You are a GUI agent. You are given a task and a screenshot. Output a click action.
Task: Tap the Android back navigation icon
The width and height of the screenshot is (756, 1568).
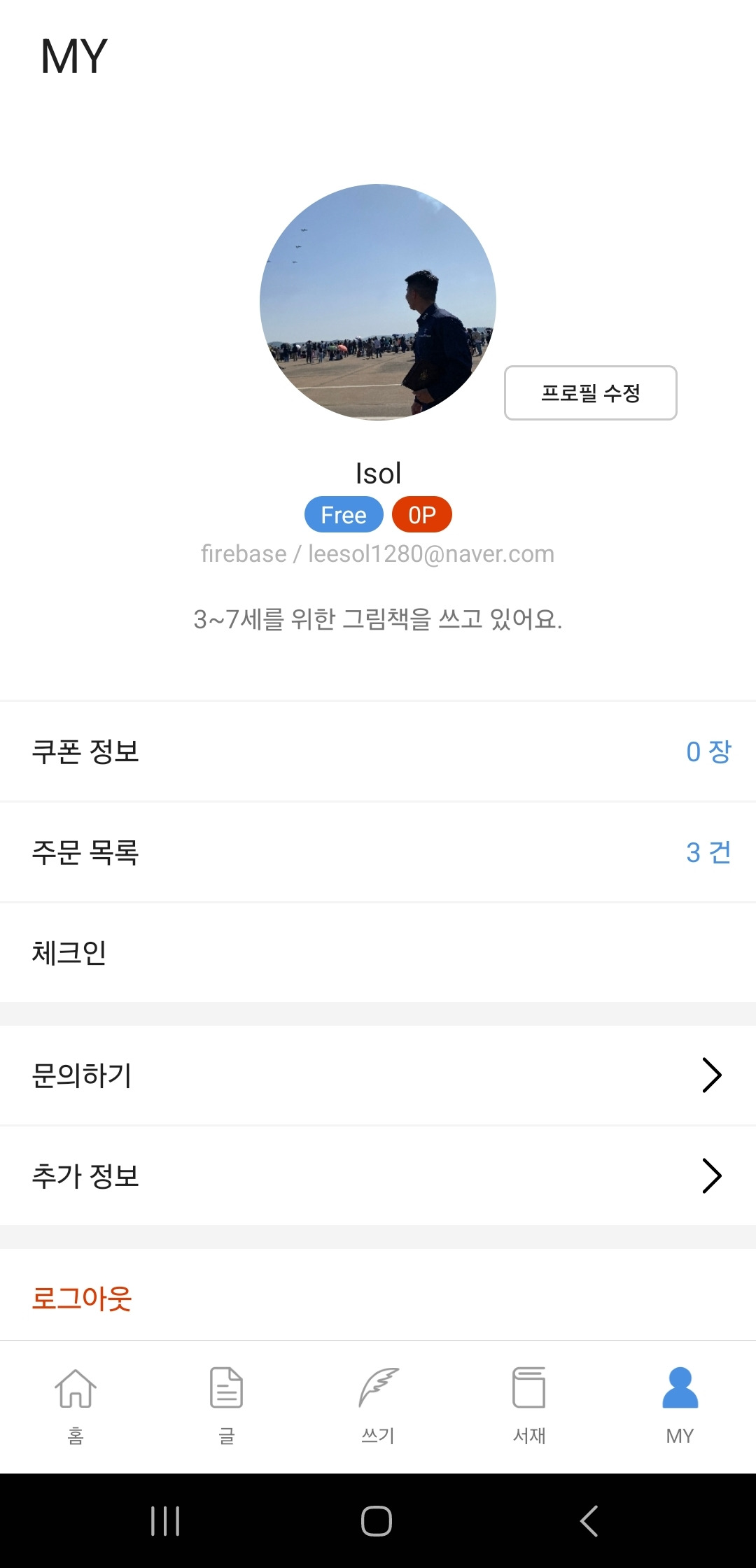point(589,1521)
